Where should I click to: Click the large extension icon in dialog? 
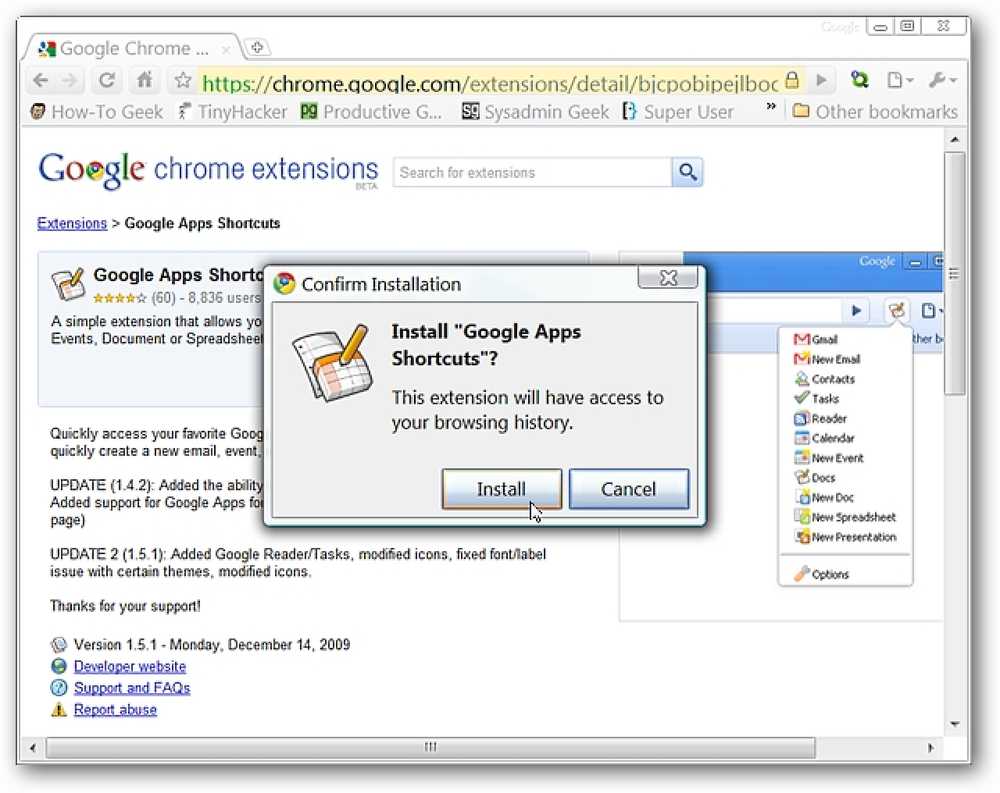pos(333,362)
